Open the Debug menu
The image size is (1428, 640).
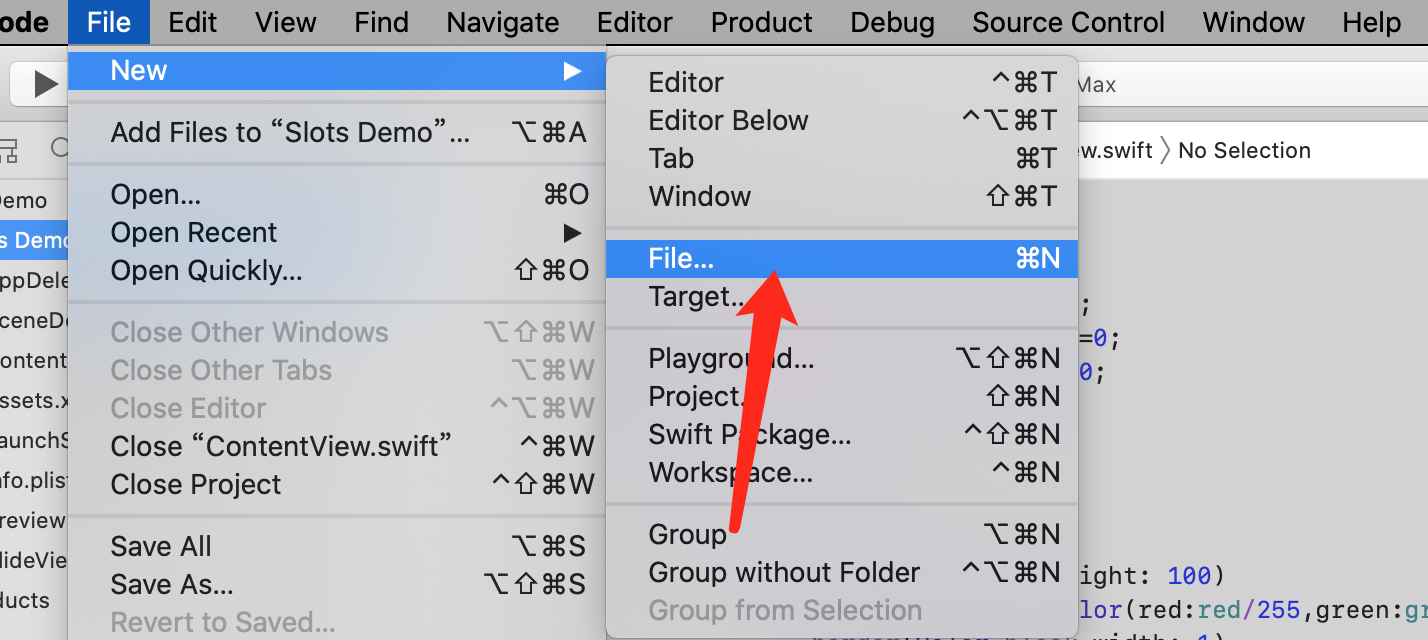coord(892,22)
